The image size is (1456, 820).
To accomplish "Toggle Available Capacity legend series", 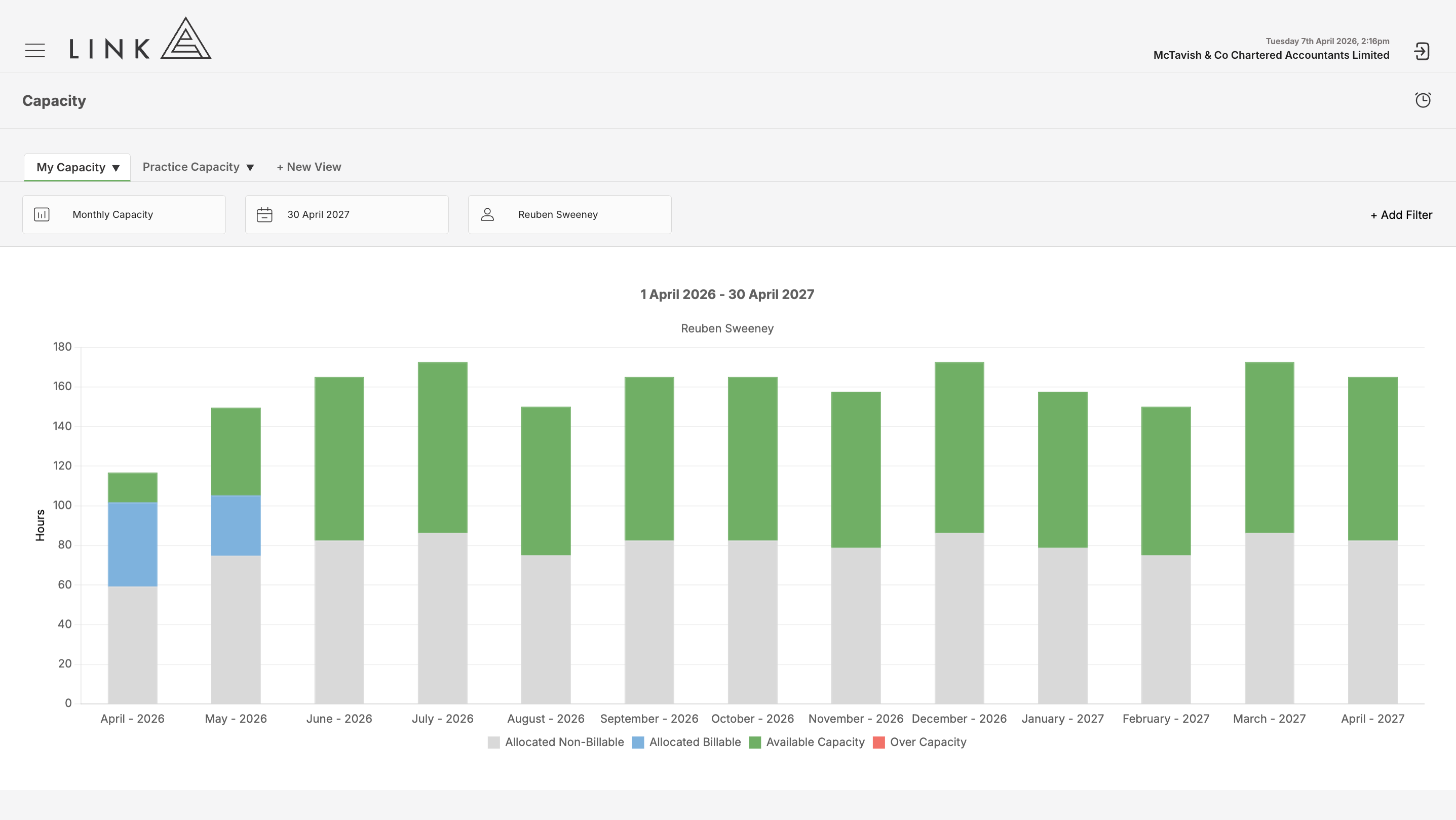I will coord(807,742).
